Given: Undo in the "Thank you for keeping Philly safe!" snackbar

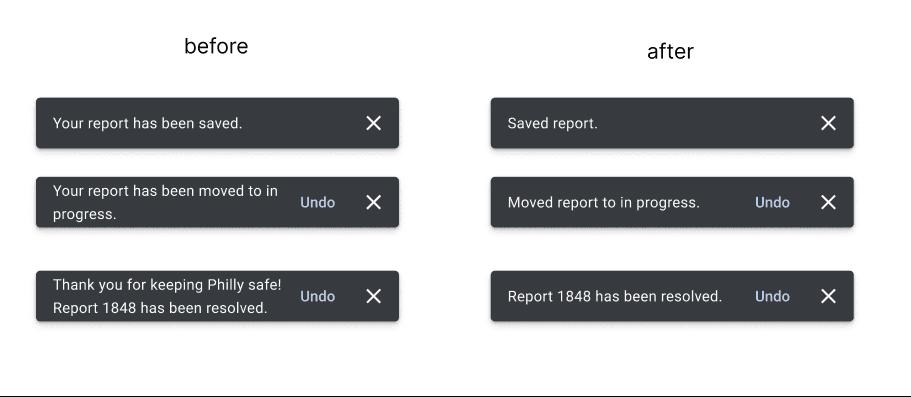Looking at the screenshot, I should pyautogui.click(x=318, y=296).
